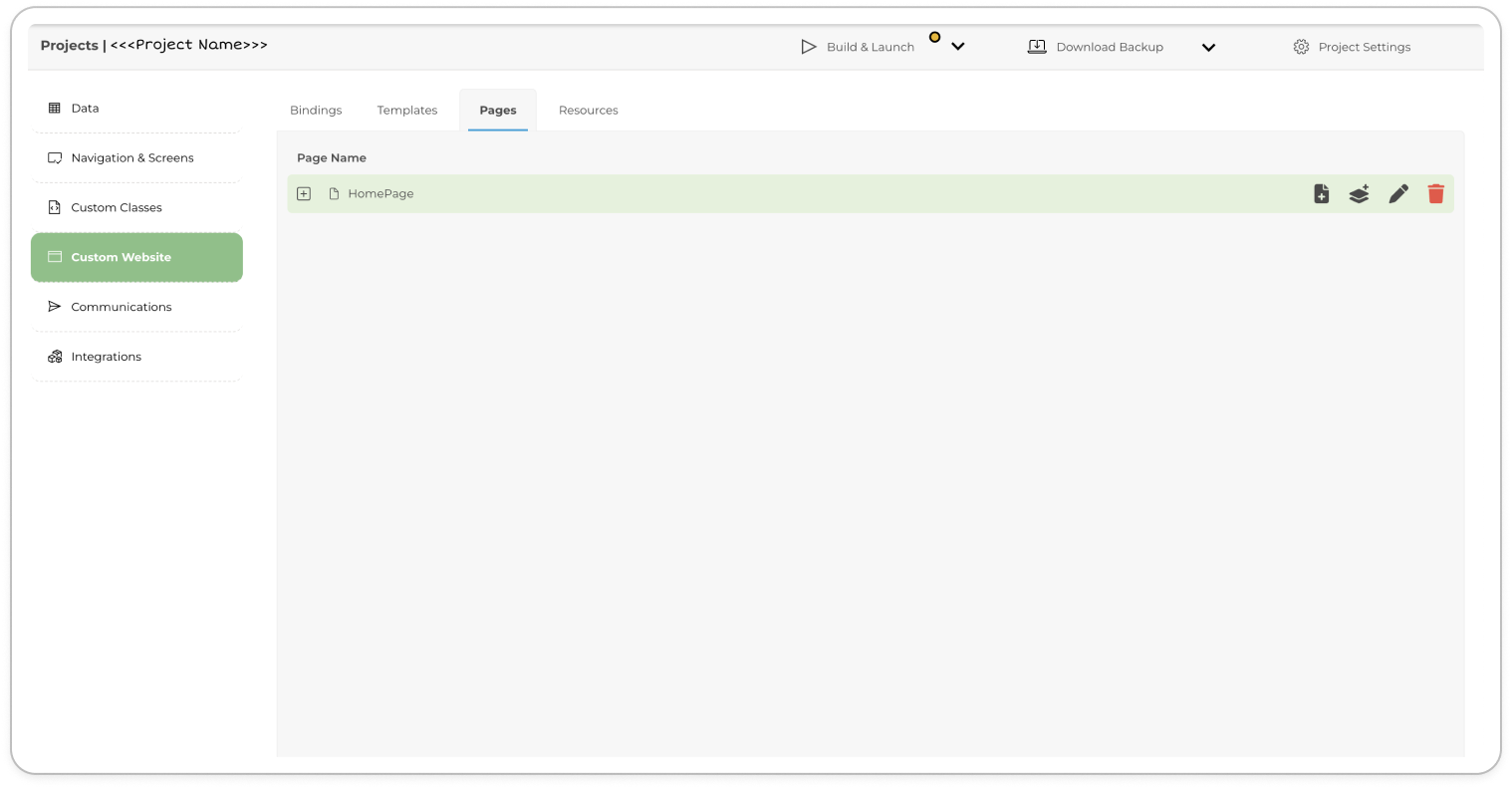
Task: Delete HomePage using the red trash icon
Action: click(1435, 194)
